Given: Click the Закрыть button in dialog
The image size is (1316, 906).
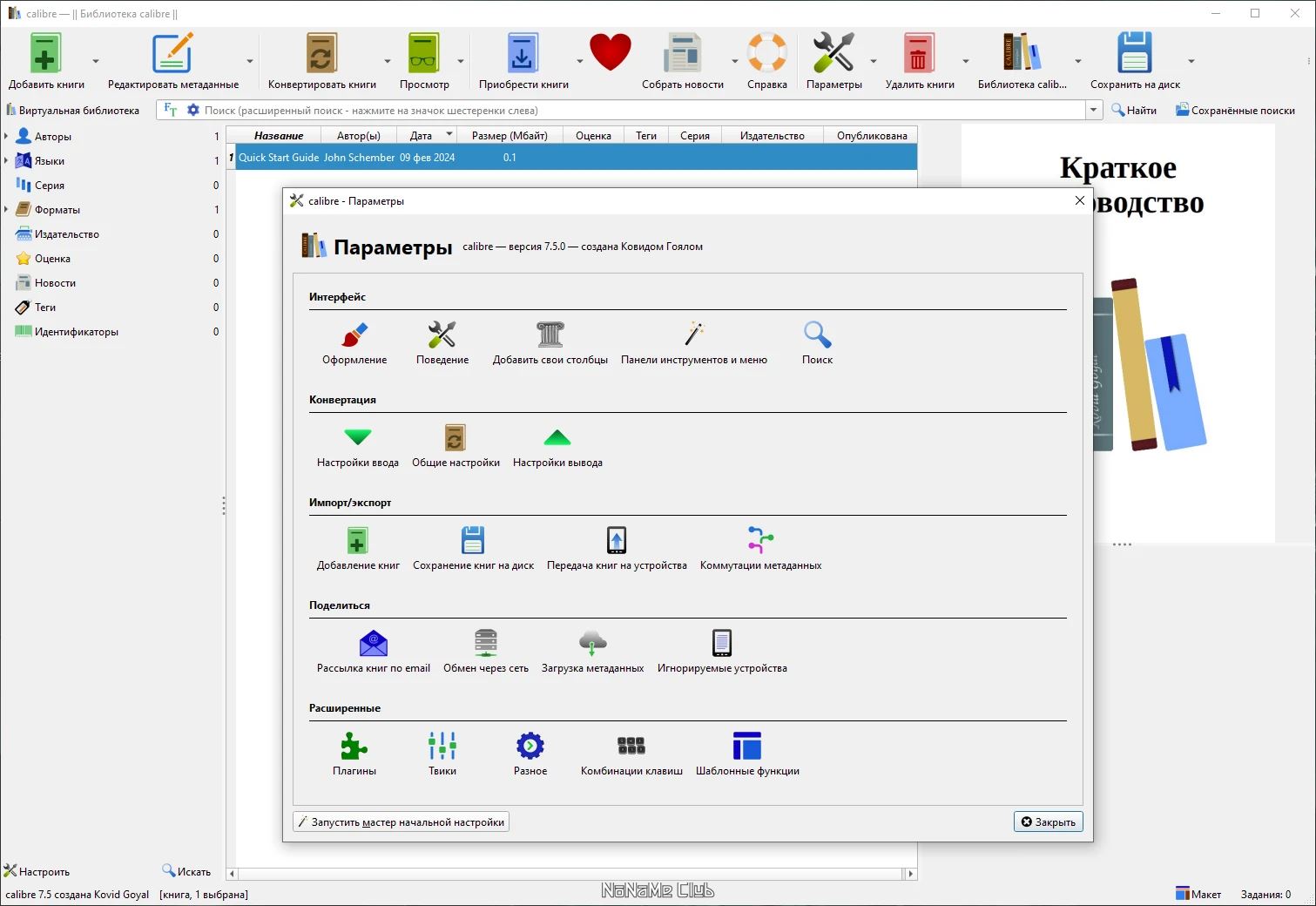Looking at the screenshot, I should pos(1048,821).
